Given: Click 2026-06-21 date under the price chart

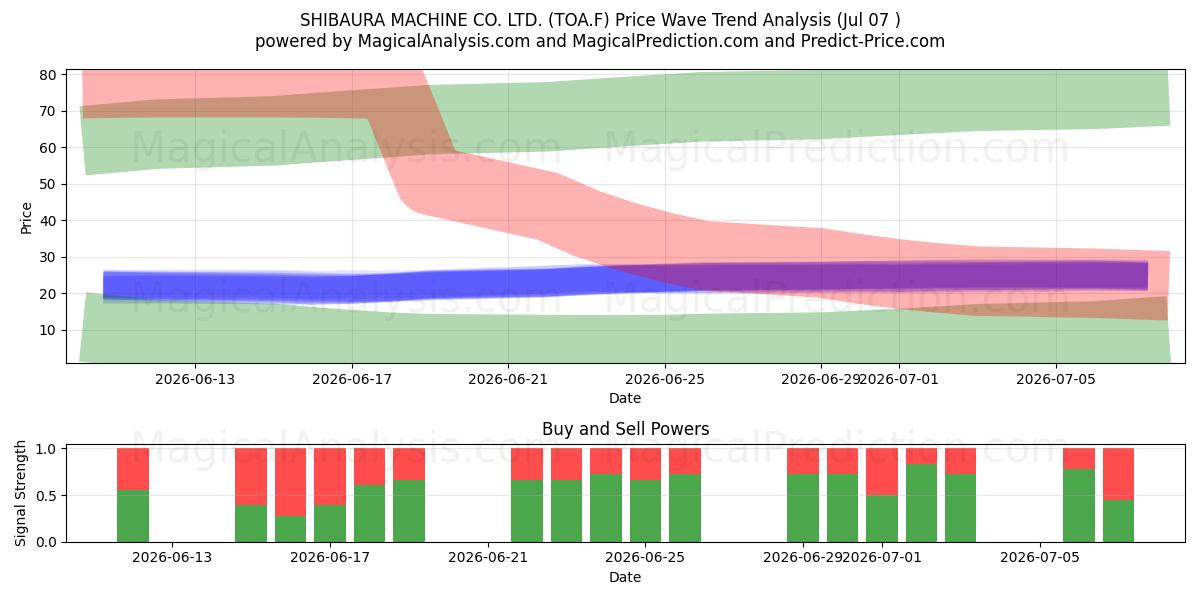Looking at the screenshot, I should (x=508, y=379).
